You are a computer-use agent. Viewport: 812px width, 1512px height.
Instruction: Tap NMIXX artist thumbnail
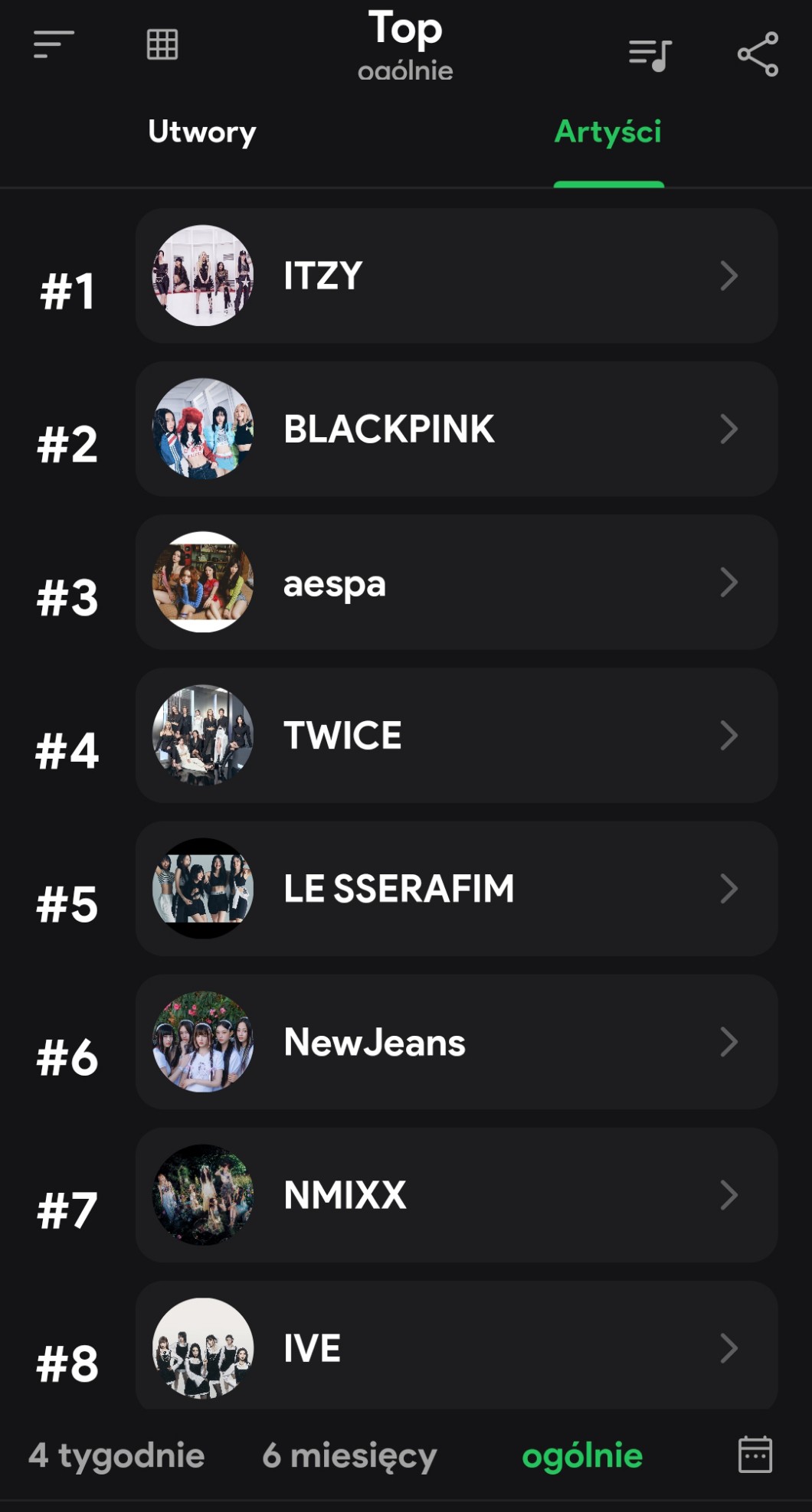(x=203, y=1195)
